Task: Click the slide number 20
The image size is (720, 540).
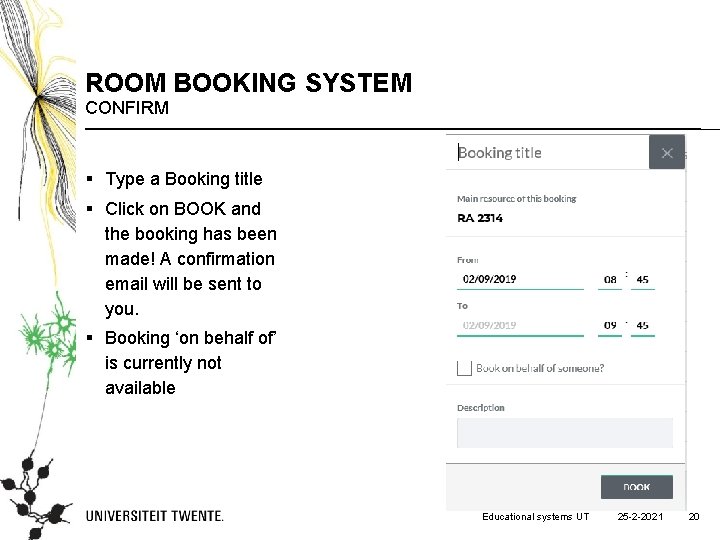Action: (x=694, y=516)
